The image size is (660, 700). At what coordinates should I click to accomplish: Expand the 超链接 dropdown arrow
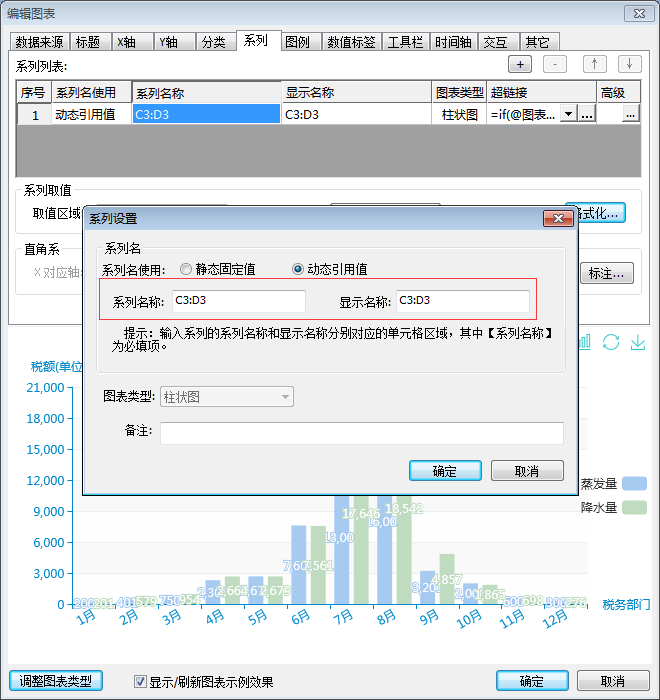click(569, 114)
